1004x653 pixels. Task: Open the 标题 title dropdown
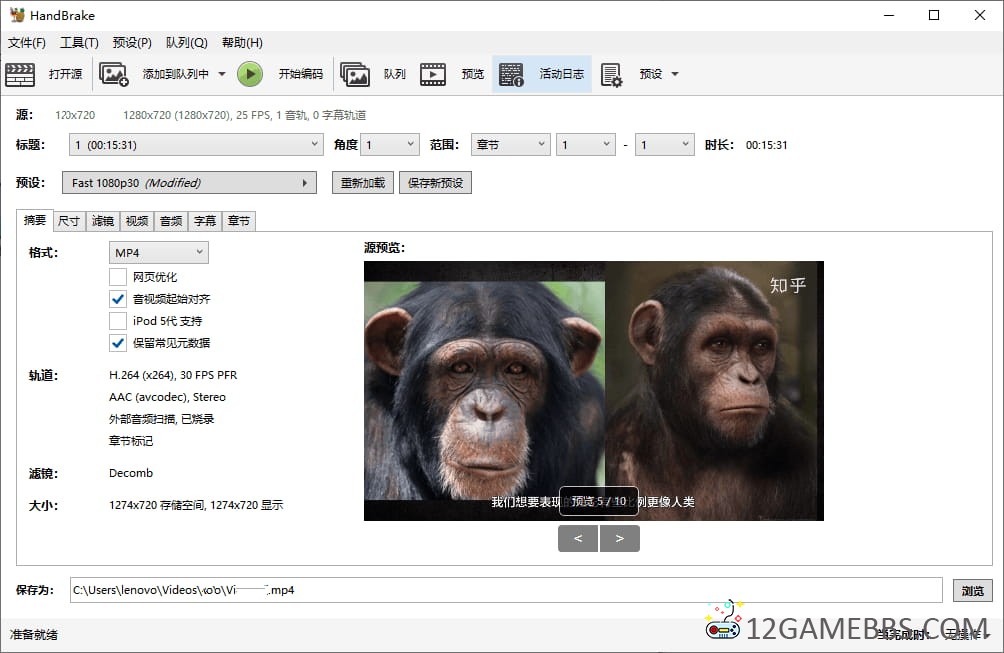tap(196, 145)
